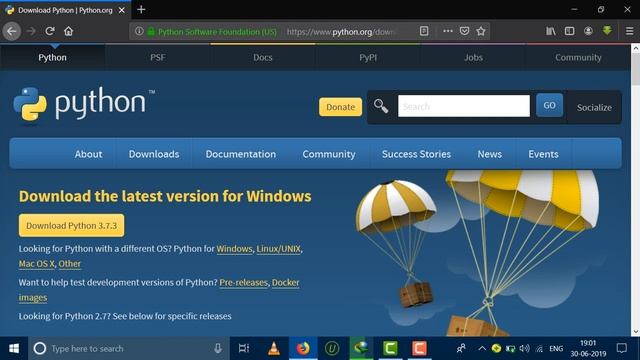Click the magnifying glass search icon

381,106
